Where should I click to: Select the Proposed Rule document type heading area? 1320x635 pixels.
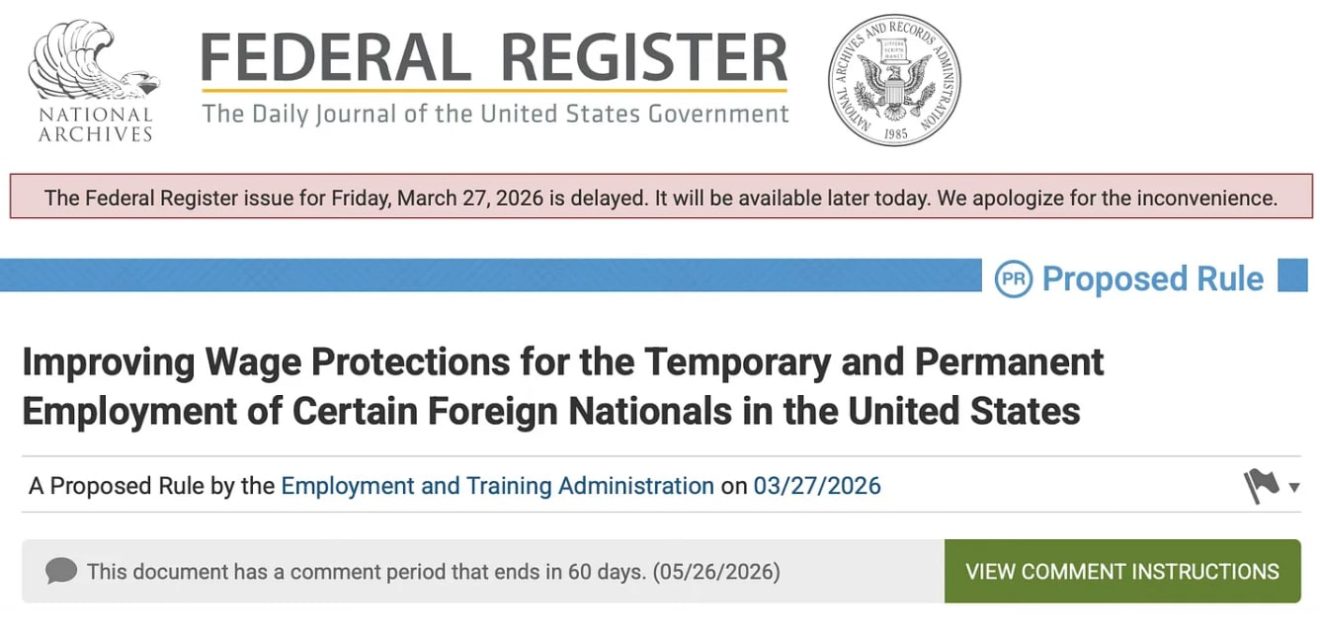click(1151, 279)
